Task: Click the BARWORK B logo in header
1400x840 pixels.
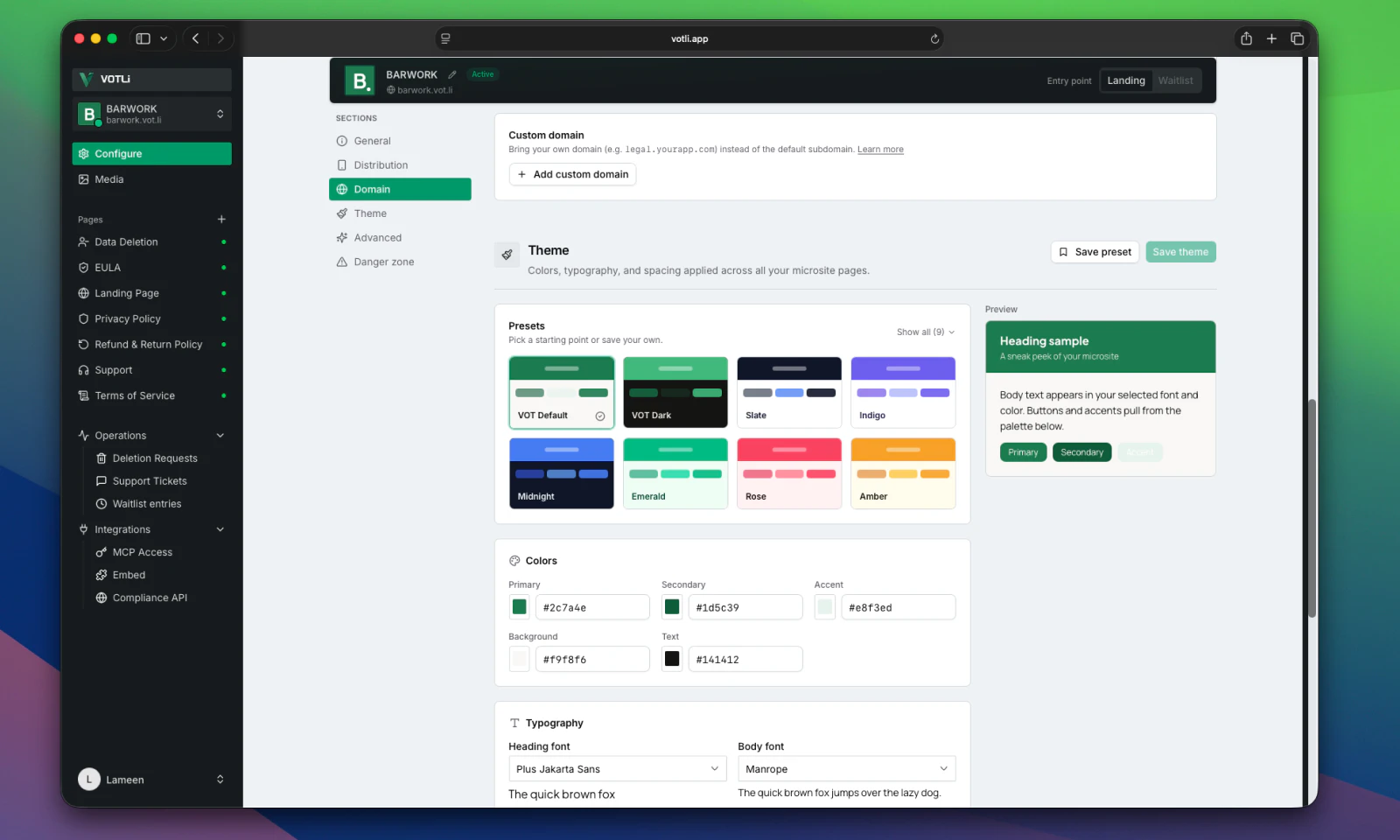Action: [x=359, y=81]
